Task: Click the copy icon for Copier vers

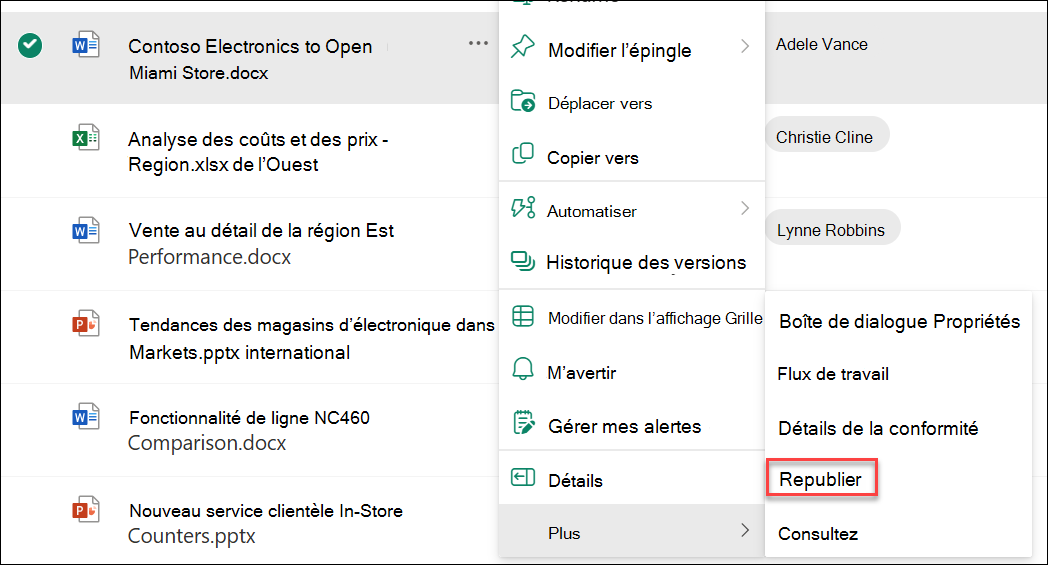Action: point(523,154)
